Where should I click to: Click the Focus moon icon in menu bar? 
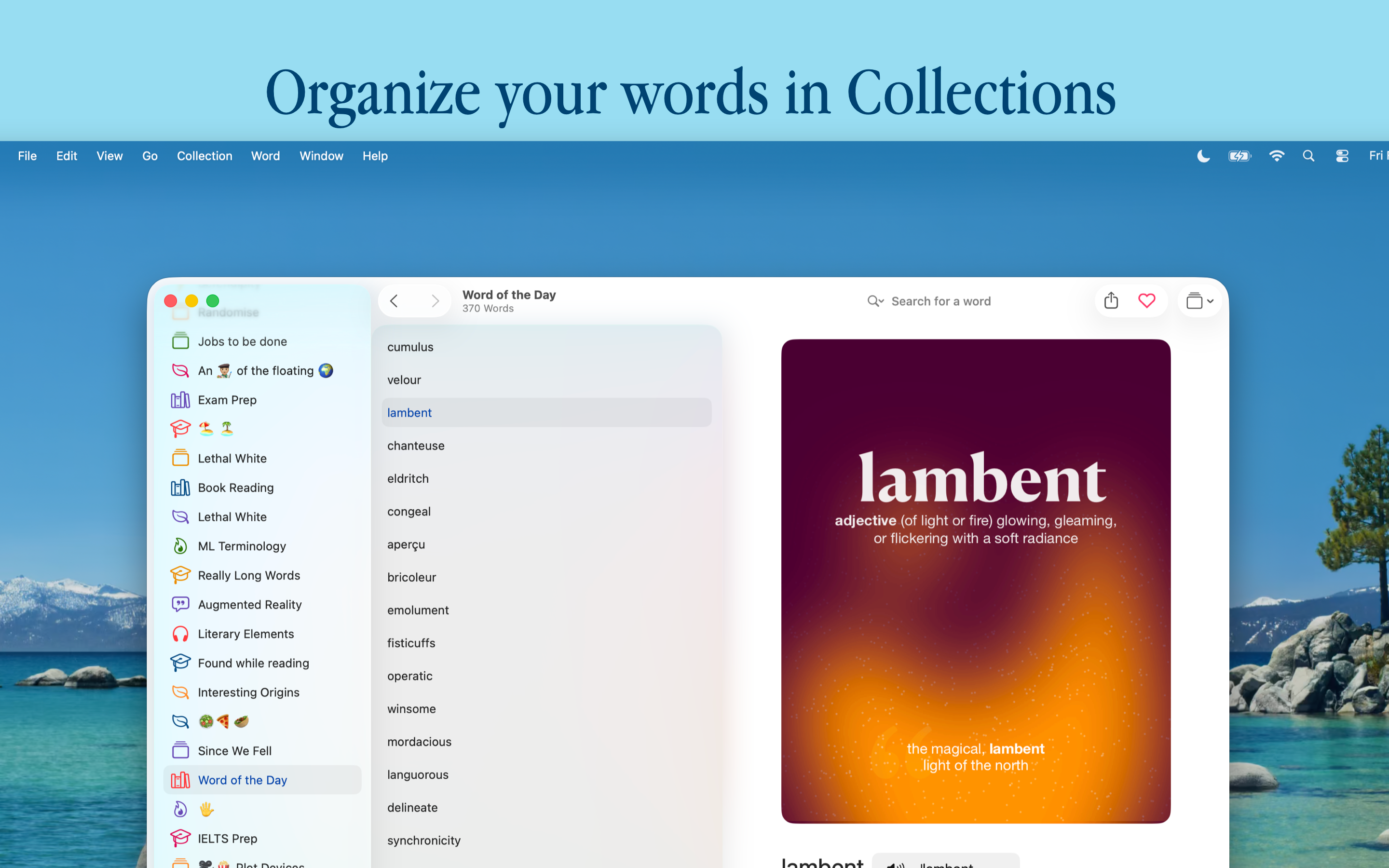pyautogui.click(x=1204, y=156)
